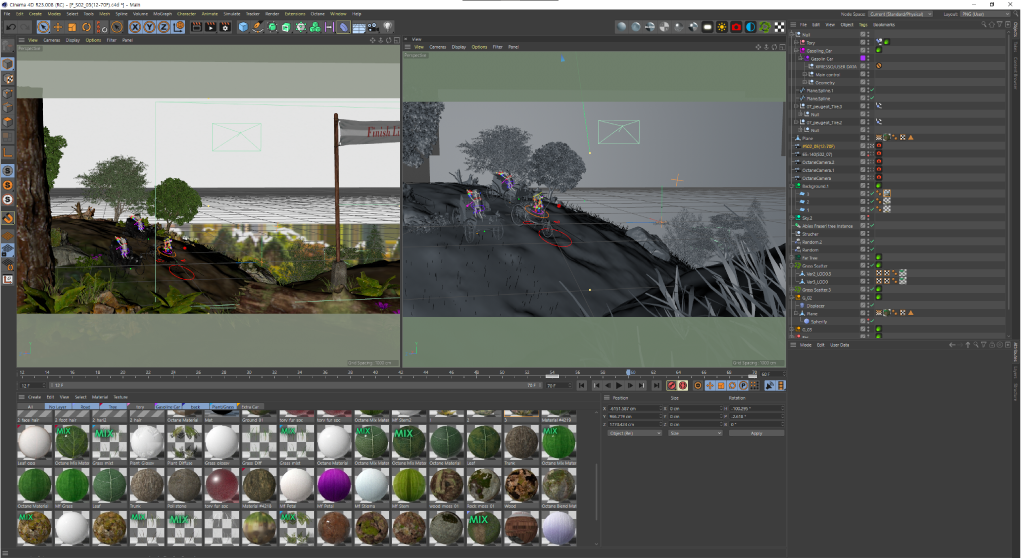Open the Layout dropdown
This screenshot has width=1021, height=558.
pos(984,14)
